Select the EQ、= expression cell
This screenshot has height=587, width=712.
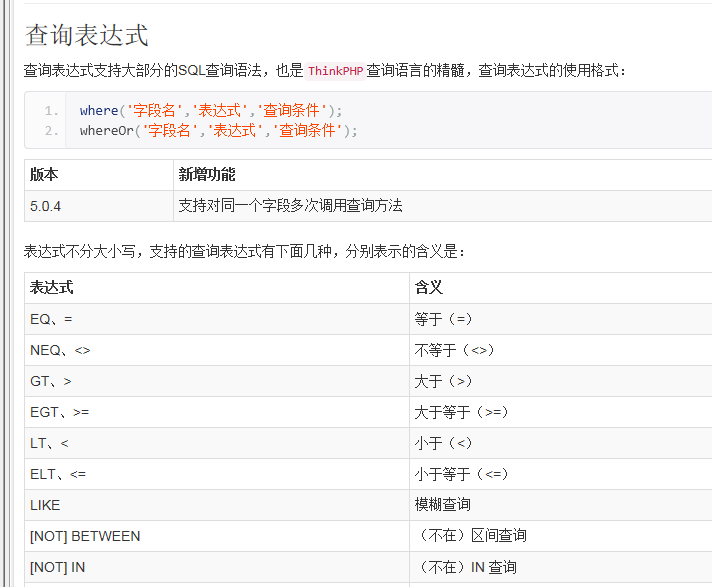click(51, 319)
